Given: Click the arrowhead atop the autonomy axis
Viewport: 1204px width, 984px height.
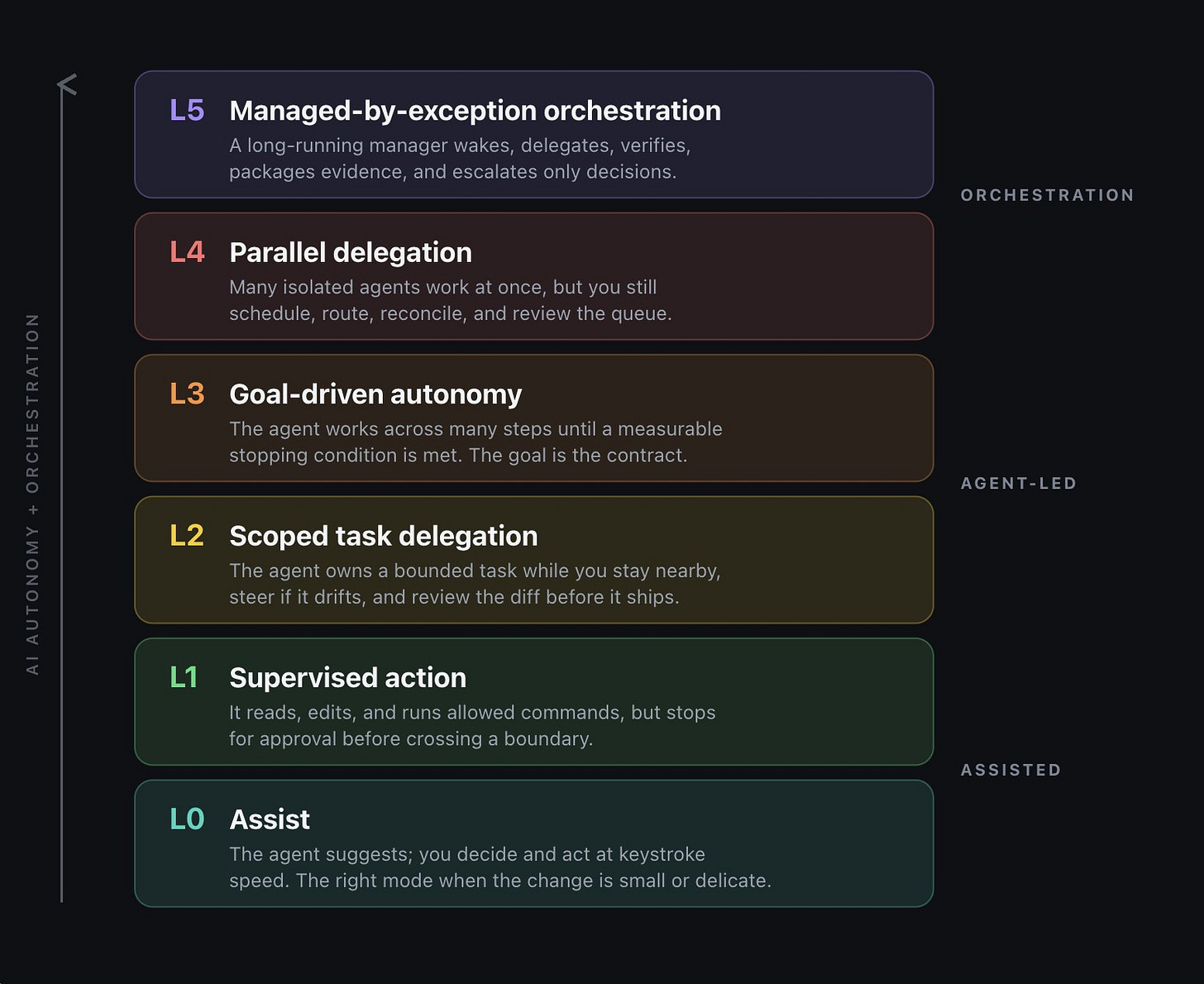Looking at the screenshot, I should 67,84.
